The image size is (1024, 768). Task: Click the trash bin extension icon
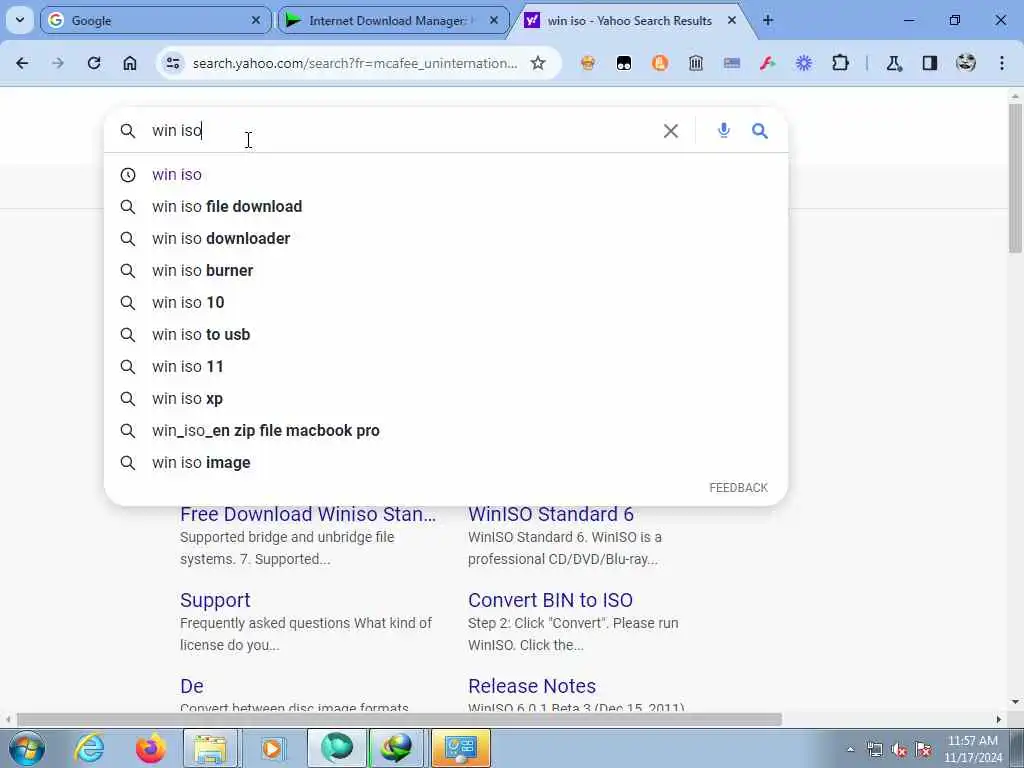point(696,63)
